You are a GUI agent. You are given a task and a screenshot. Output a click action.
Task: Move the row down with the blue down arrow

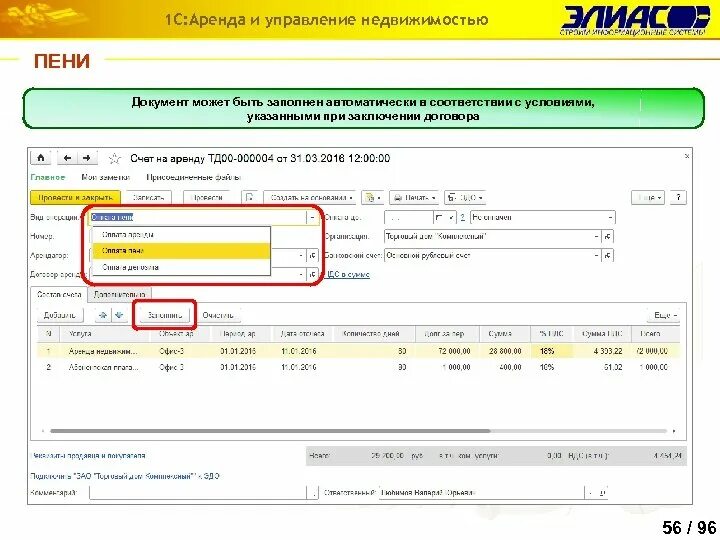click(119, 315)
